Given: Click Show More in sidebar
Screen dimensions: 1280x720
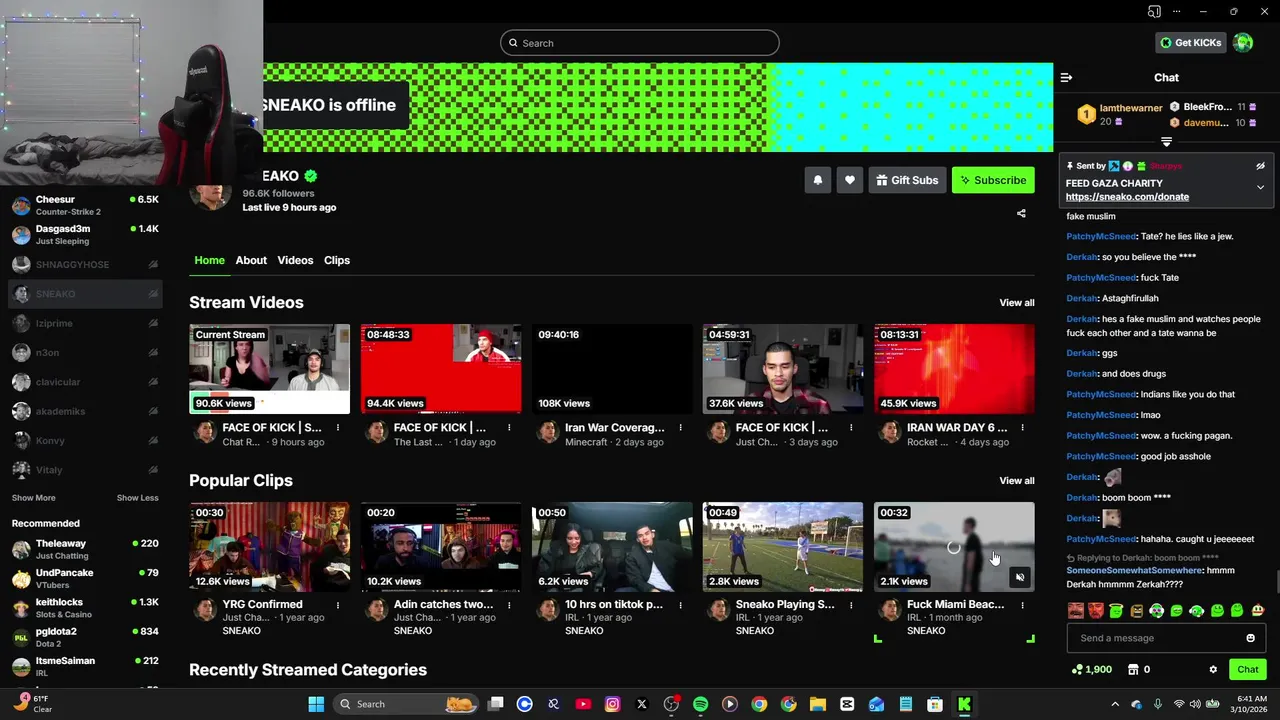Looking at the screenshot, I should tap(33, 498).
